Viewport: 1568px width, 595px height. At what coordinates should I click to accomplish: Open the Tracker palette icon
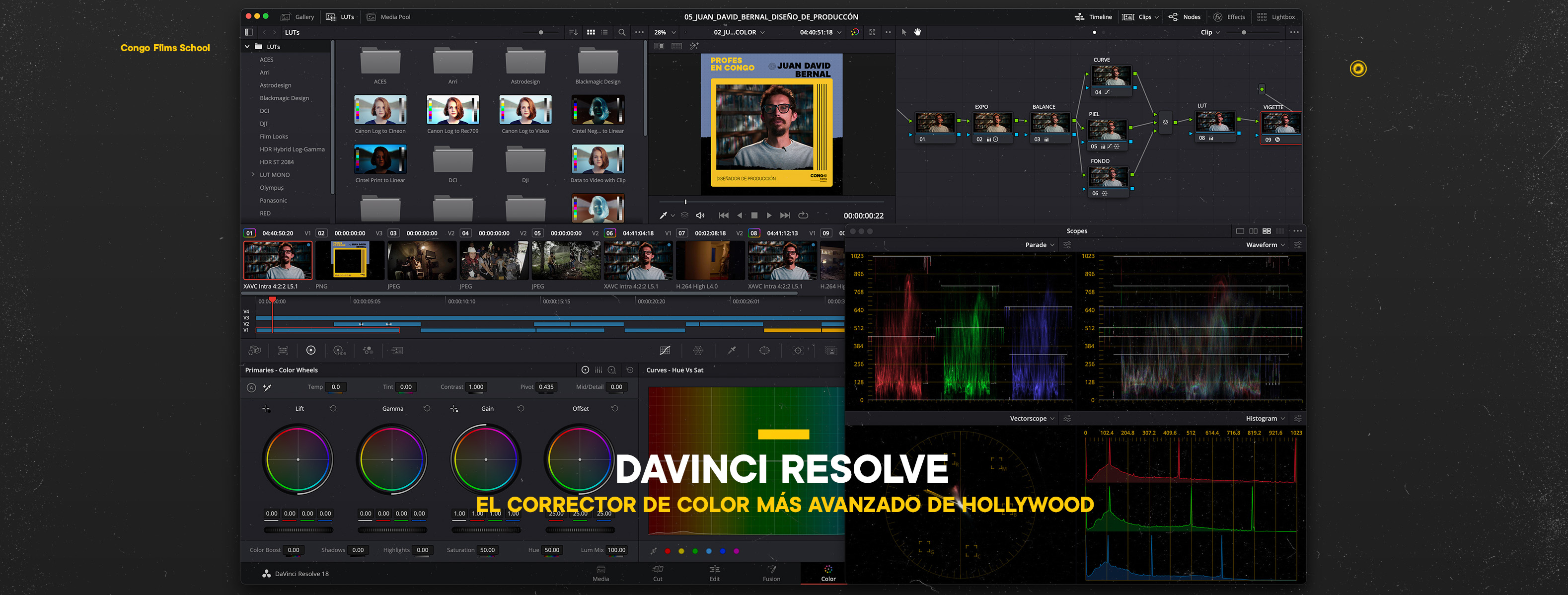tap(798, 351)
